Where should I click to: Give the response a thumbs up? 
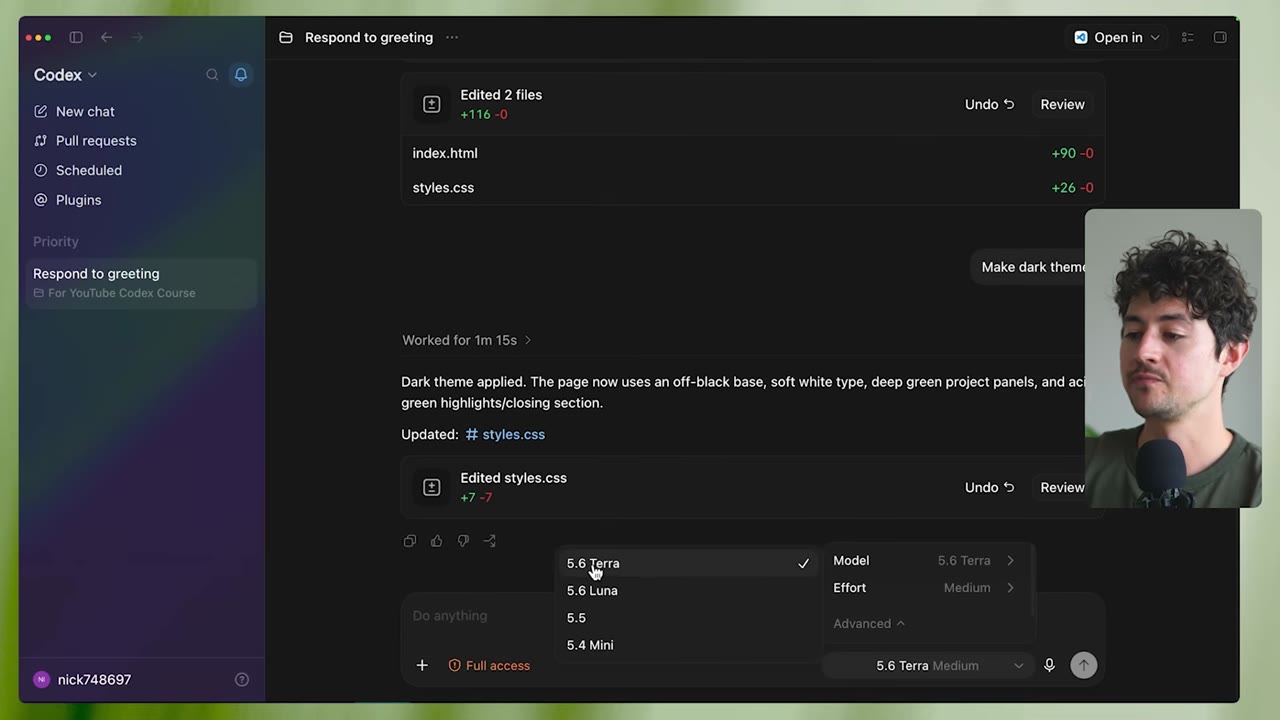coord(436,541)
